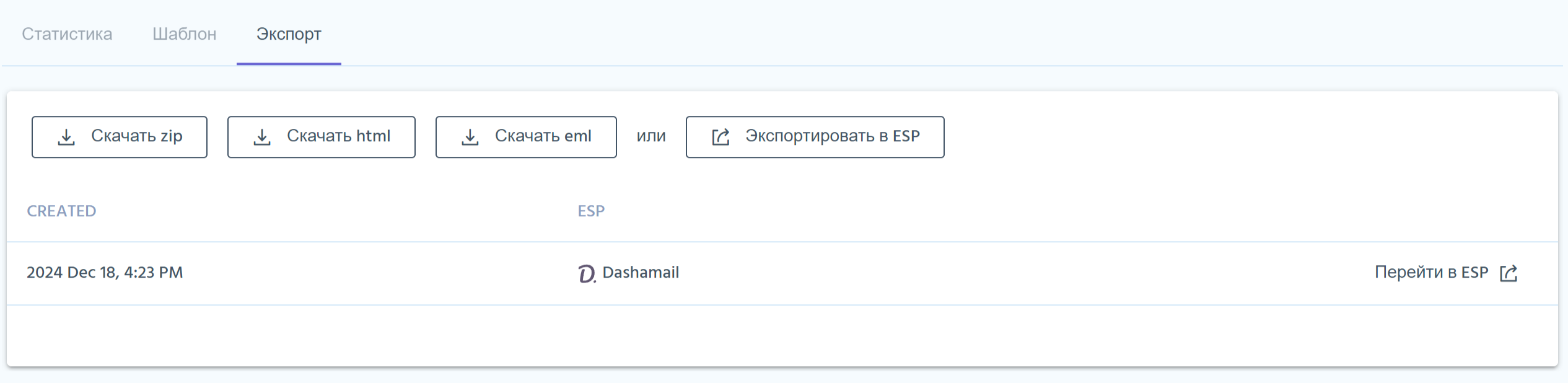Click the Dashamail name in the export row
This screenshot has height=383, width=1568.
pos(641,273)
